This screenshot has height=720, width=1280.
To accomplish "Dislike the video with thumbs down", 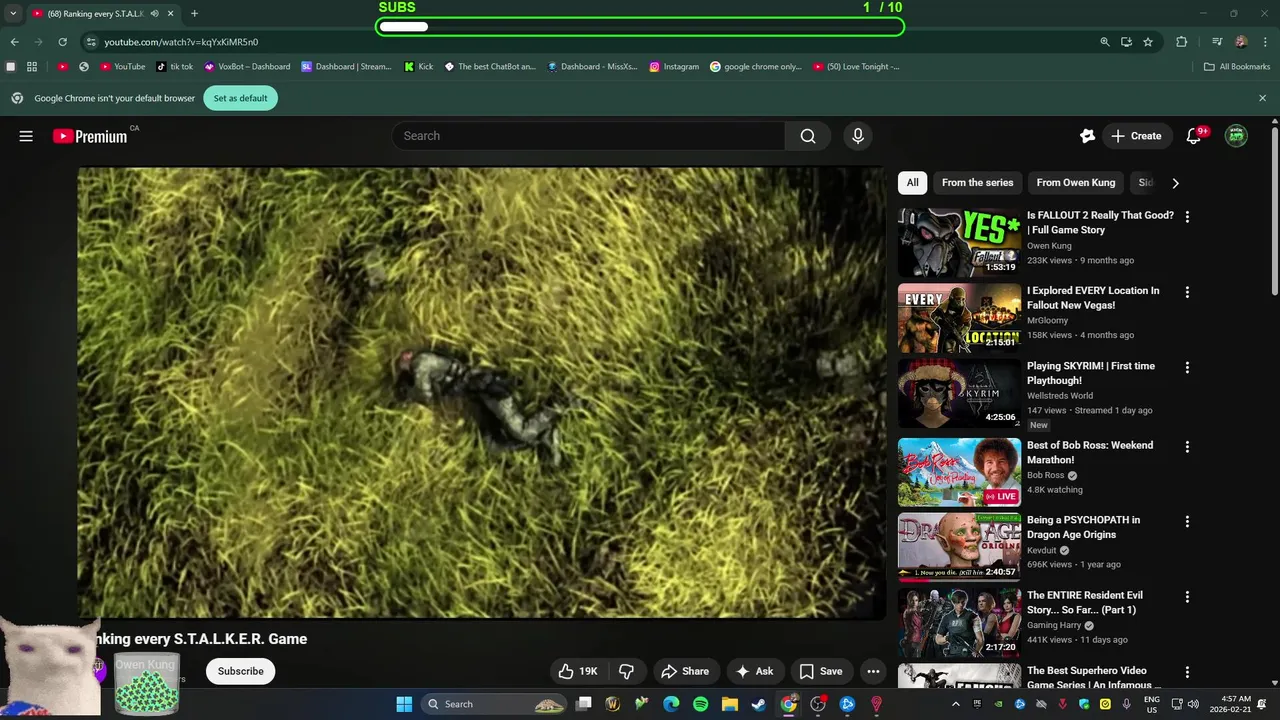I will [x=627, y=671].
